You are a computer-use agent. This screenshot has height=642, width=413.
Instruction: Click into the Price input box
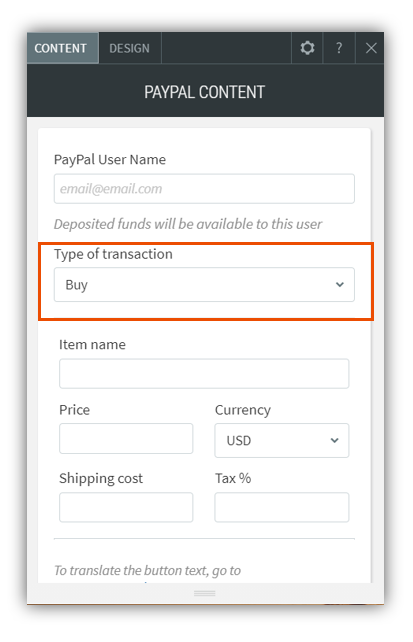(x=126, y=439)
